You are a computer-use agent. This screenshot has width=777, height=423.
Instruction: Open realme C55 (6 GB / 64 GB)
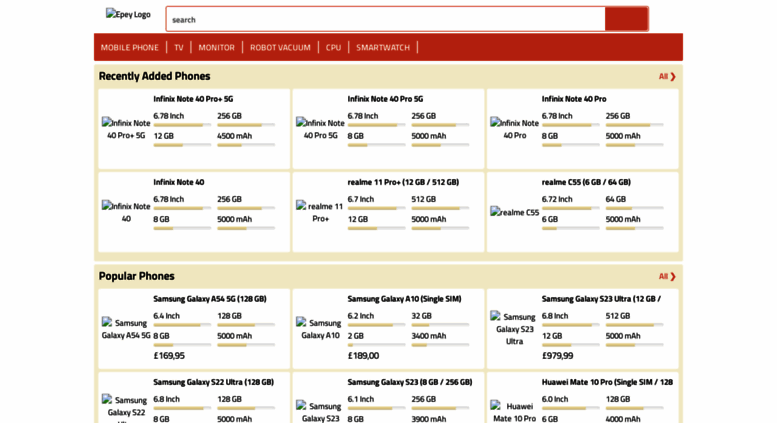586,182
